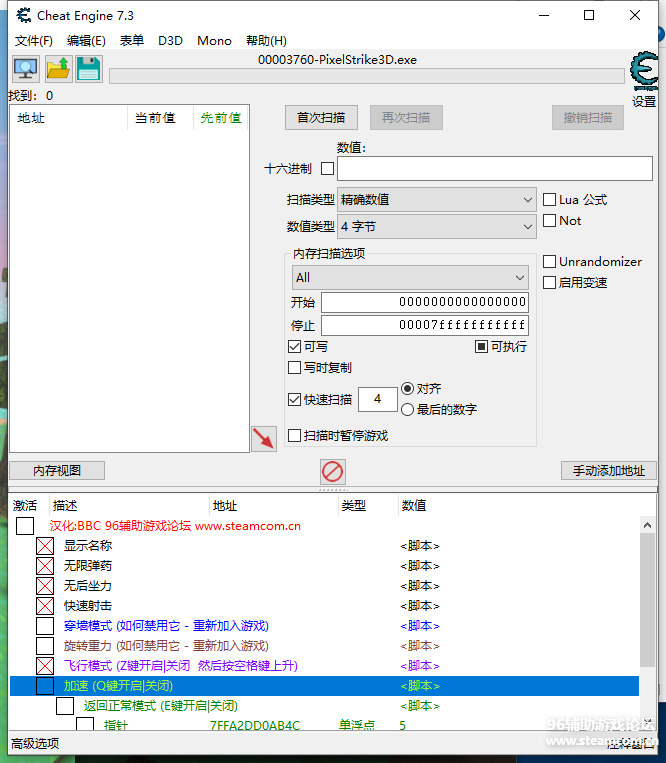Activate the 返回正常模式 script checkbox

click(65, 706)
